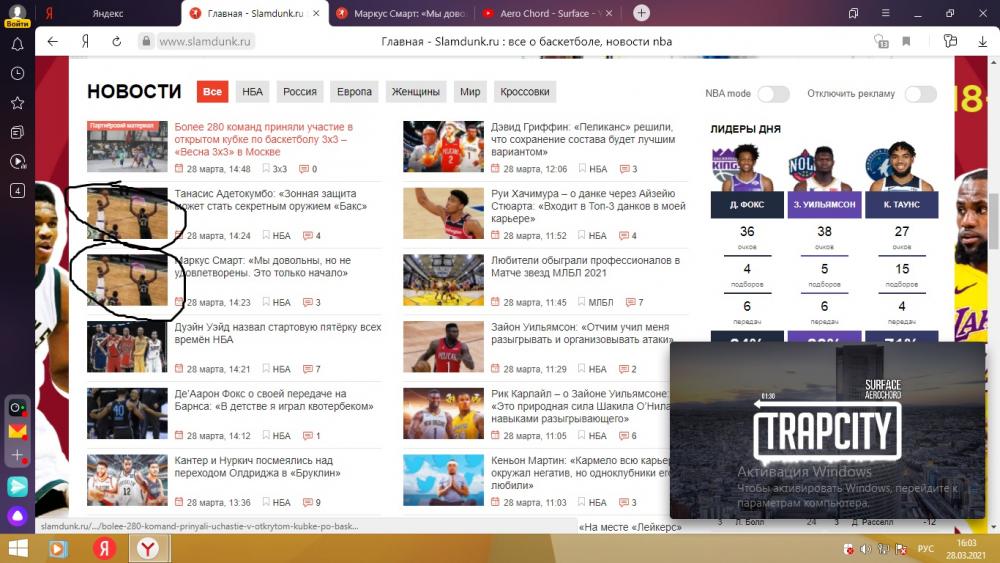Bookmark this page using the address bar flag
This screenshot has height=563, width=1000.
906,42
